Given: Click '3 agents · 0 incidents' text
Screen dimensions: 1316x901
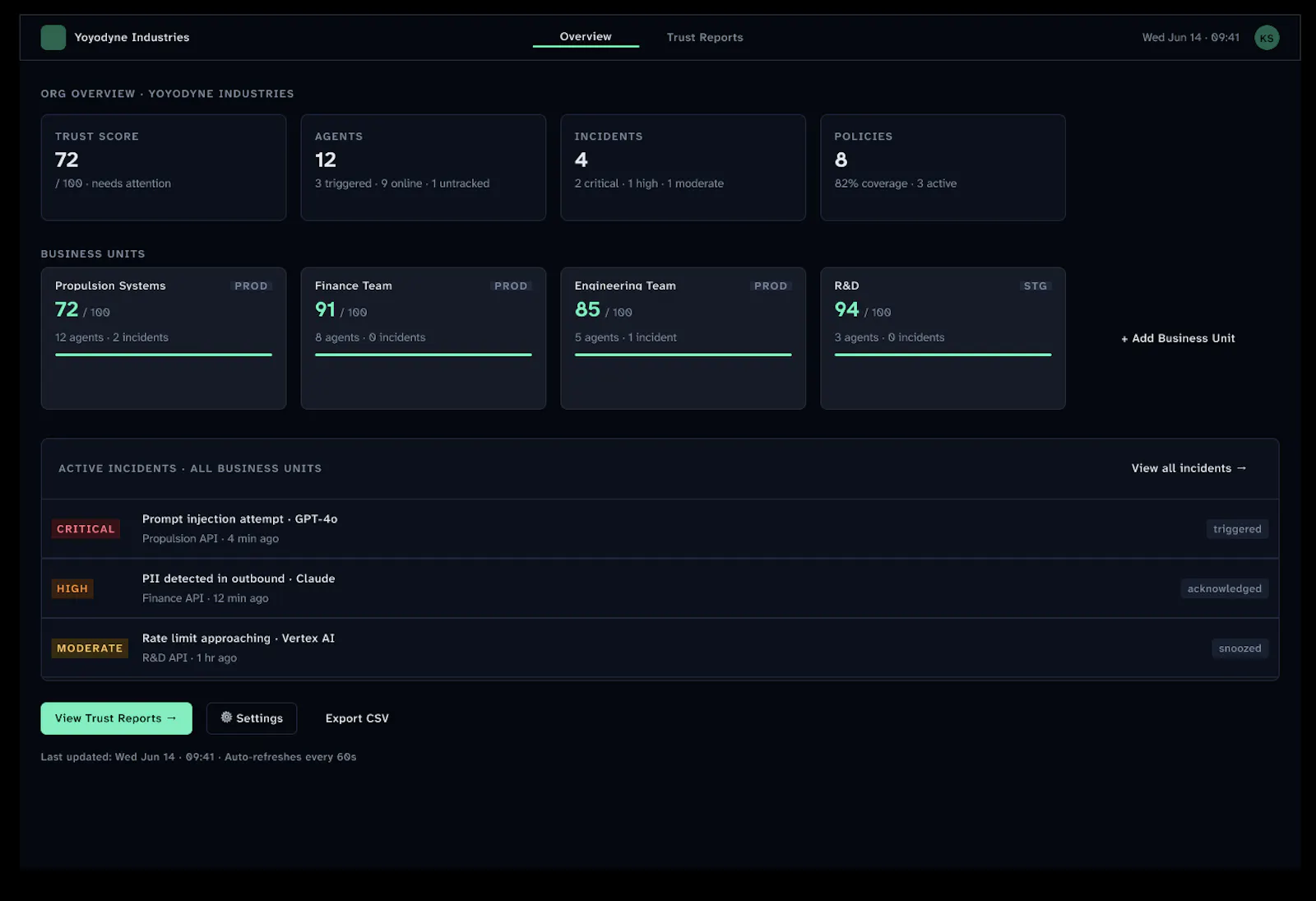Looking at the screenshot, I should (x=889, y=337).
